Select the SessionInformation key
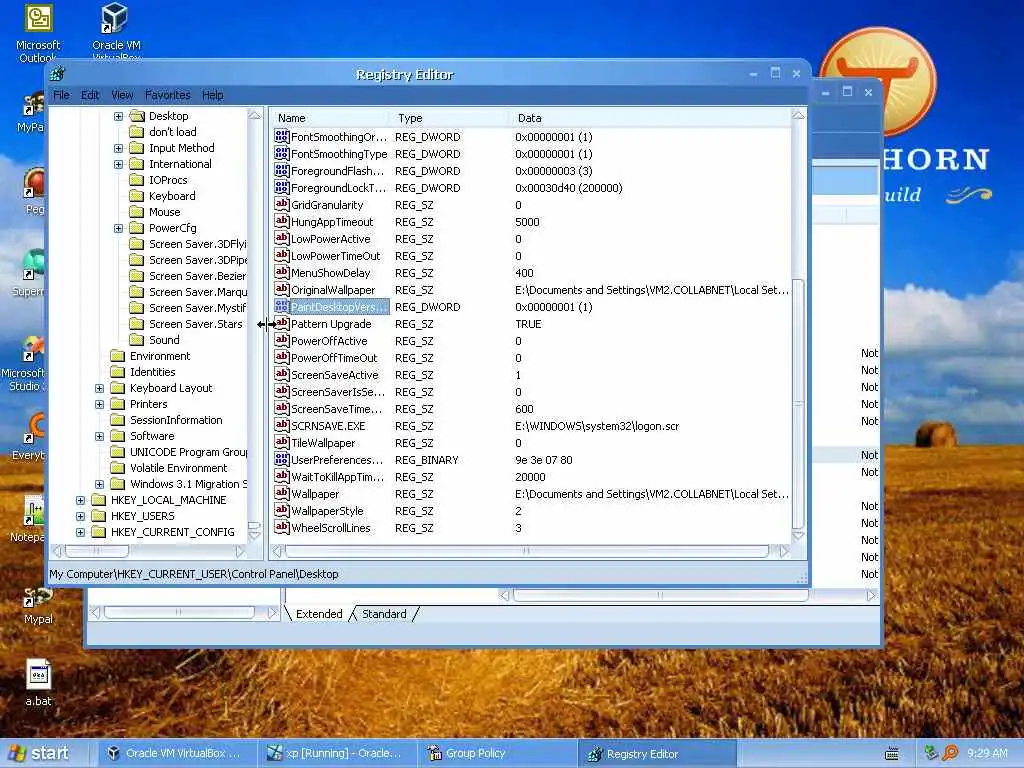Image resolution: width=1024 pixels, height=768 pixels. 176,421
